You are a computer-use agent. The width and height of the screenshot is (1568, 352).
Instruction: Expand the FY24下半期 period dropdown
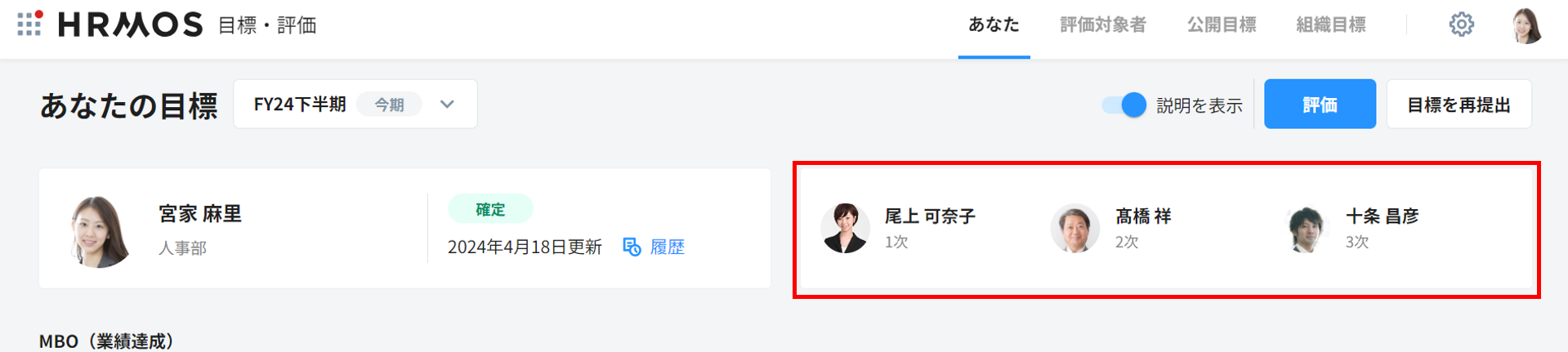point(355,104)
